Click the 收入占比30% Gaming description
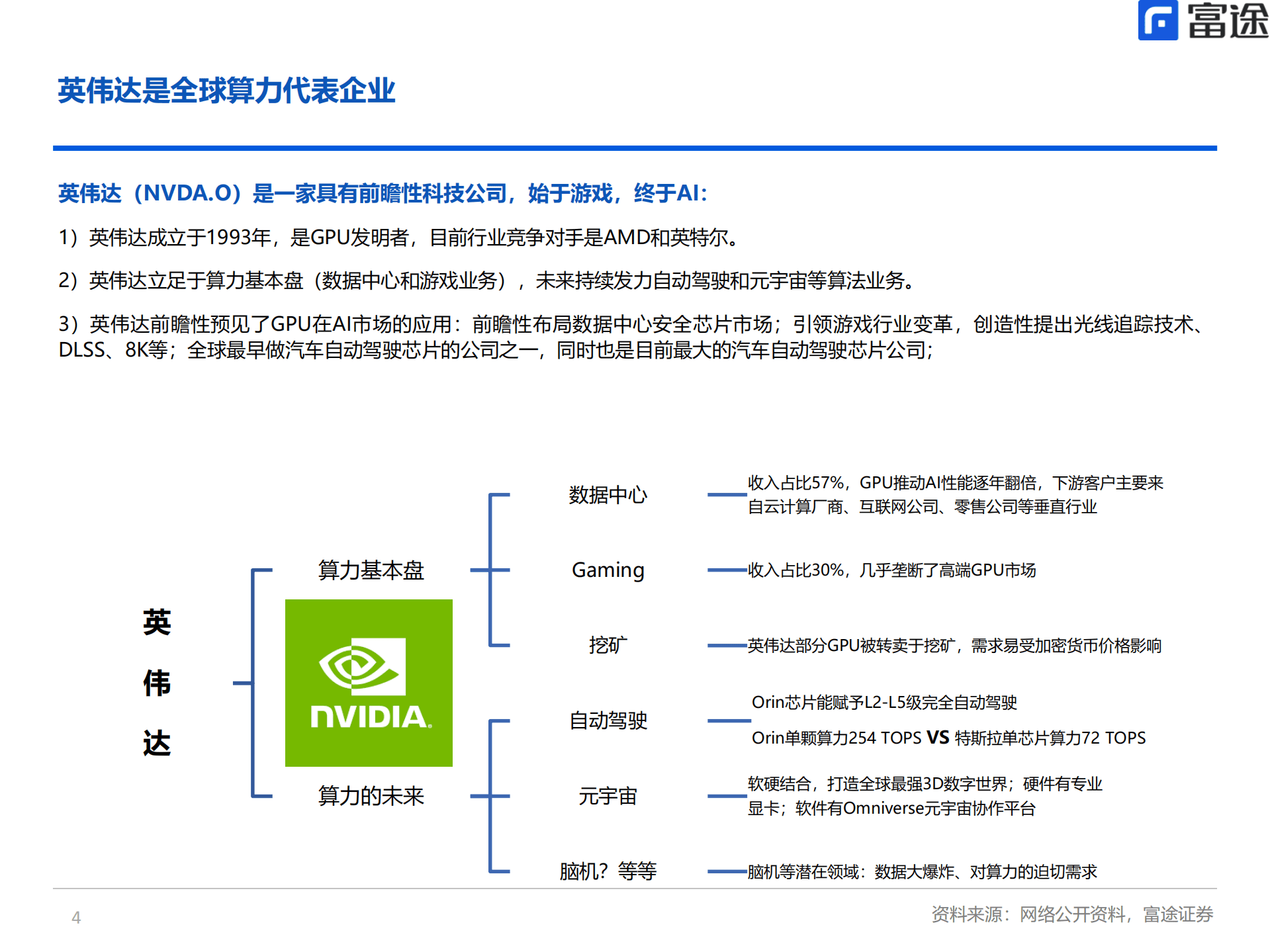Image resolution: width=1270 pixels, height=952 pixels. point(891,570)
